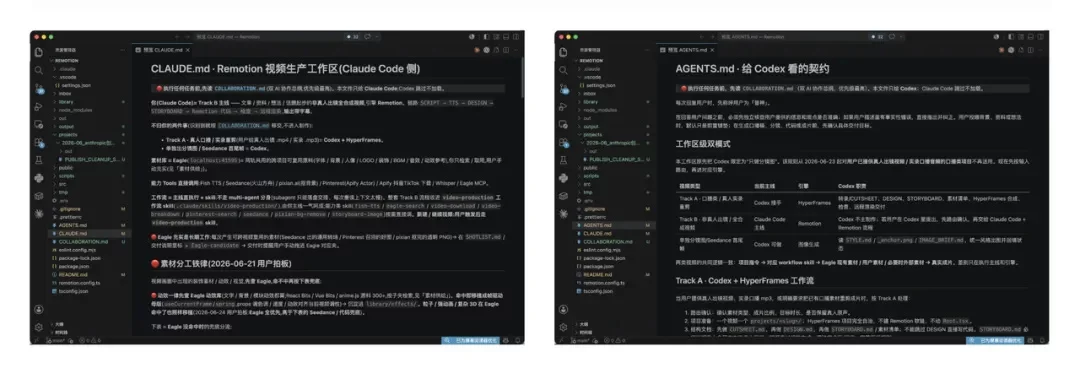This screenshot has width=1080, height=368.
Task: Select the CLAUDE.md preview tab
Action: (x=163, y=50)
